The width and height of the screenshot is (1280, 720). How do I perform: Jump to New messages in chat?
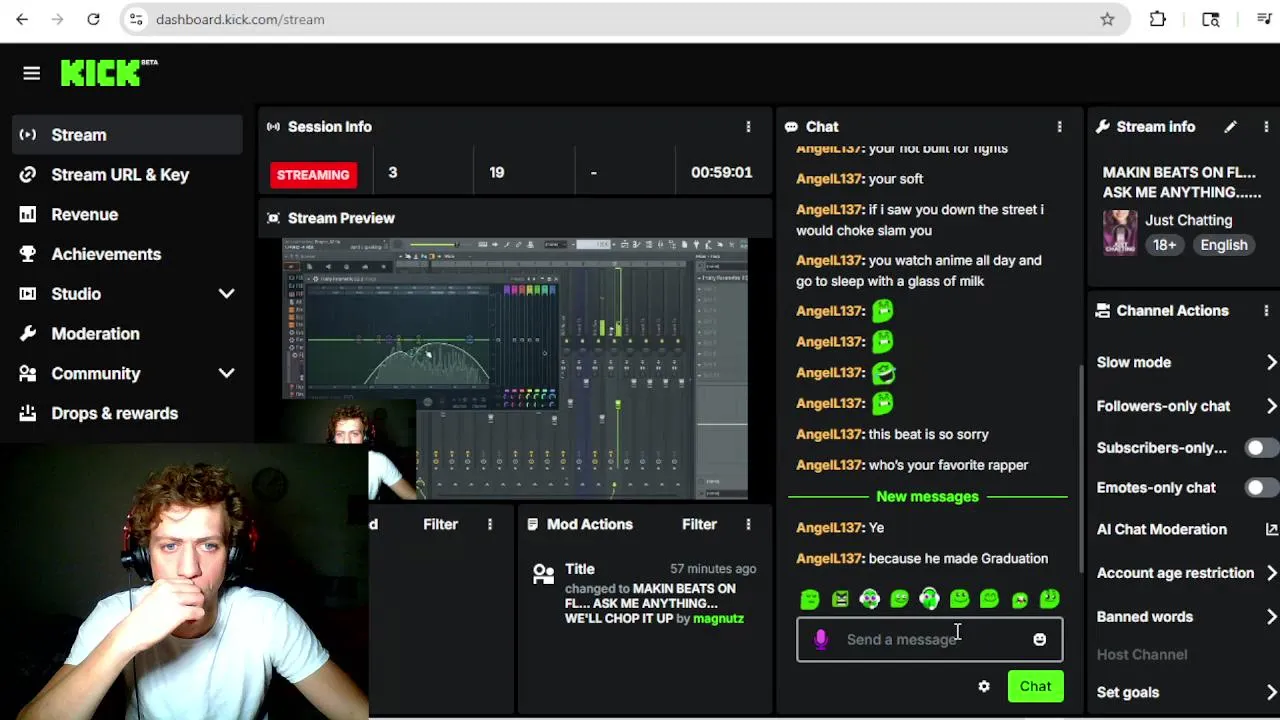[x=927, y=496]
